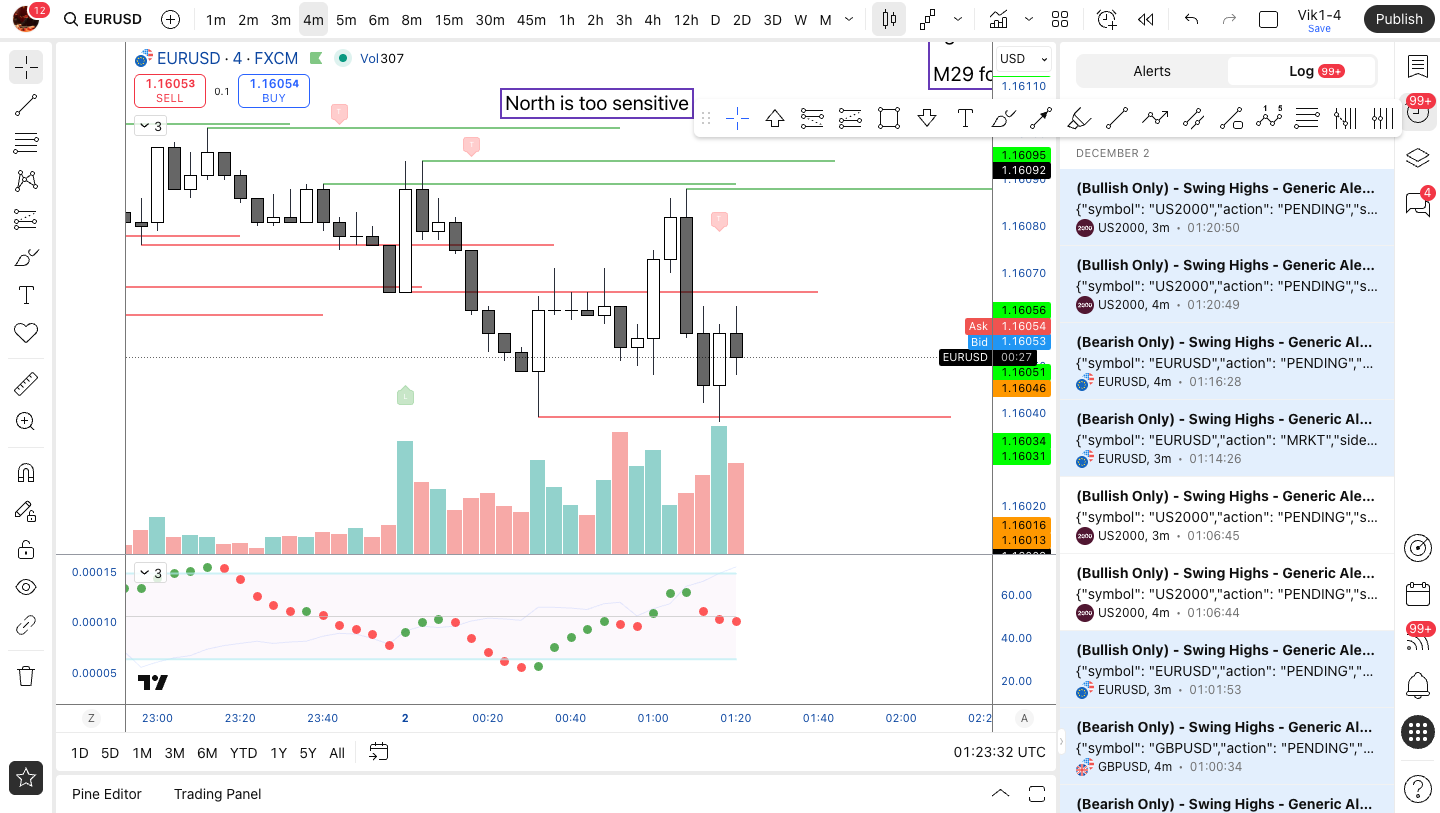Expand the chart style dropdown arrow
The width and height of the screenshot is (1440, 813).
958,19
